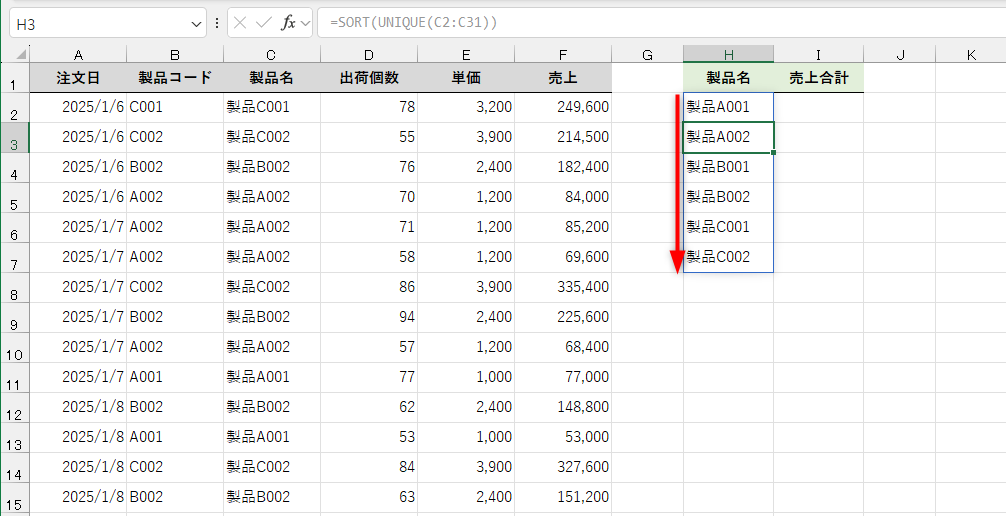Select row 8 header
This screenshot has height=516, width=1006.
pyautogui.click(x=14, y=288)
